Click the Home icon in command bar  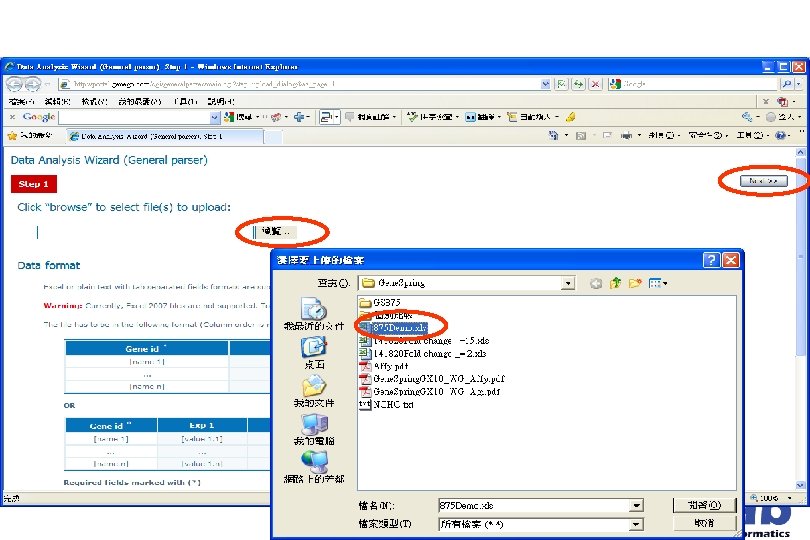click(553, 135)
